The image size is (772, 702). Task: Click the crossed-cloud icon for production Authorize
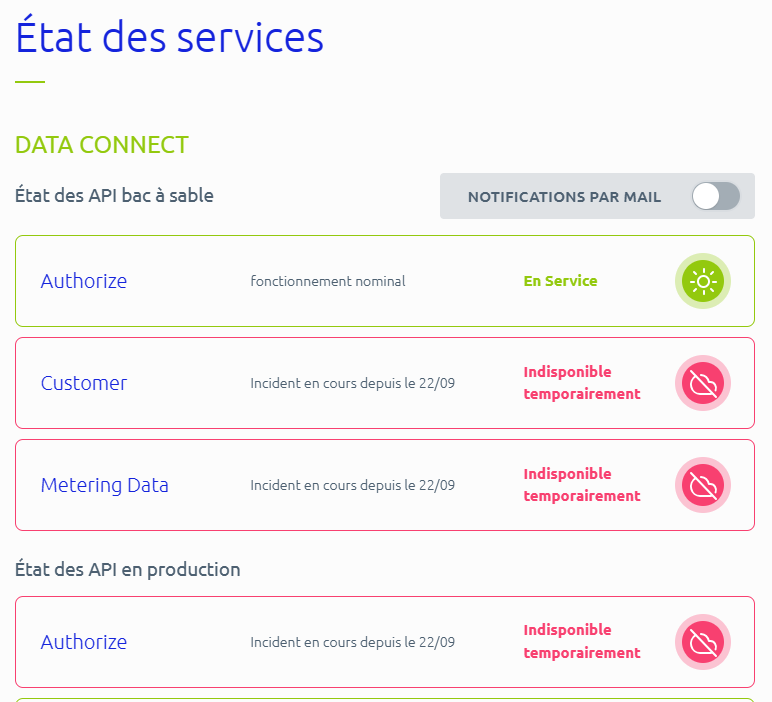coord(703,642)
